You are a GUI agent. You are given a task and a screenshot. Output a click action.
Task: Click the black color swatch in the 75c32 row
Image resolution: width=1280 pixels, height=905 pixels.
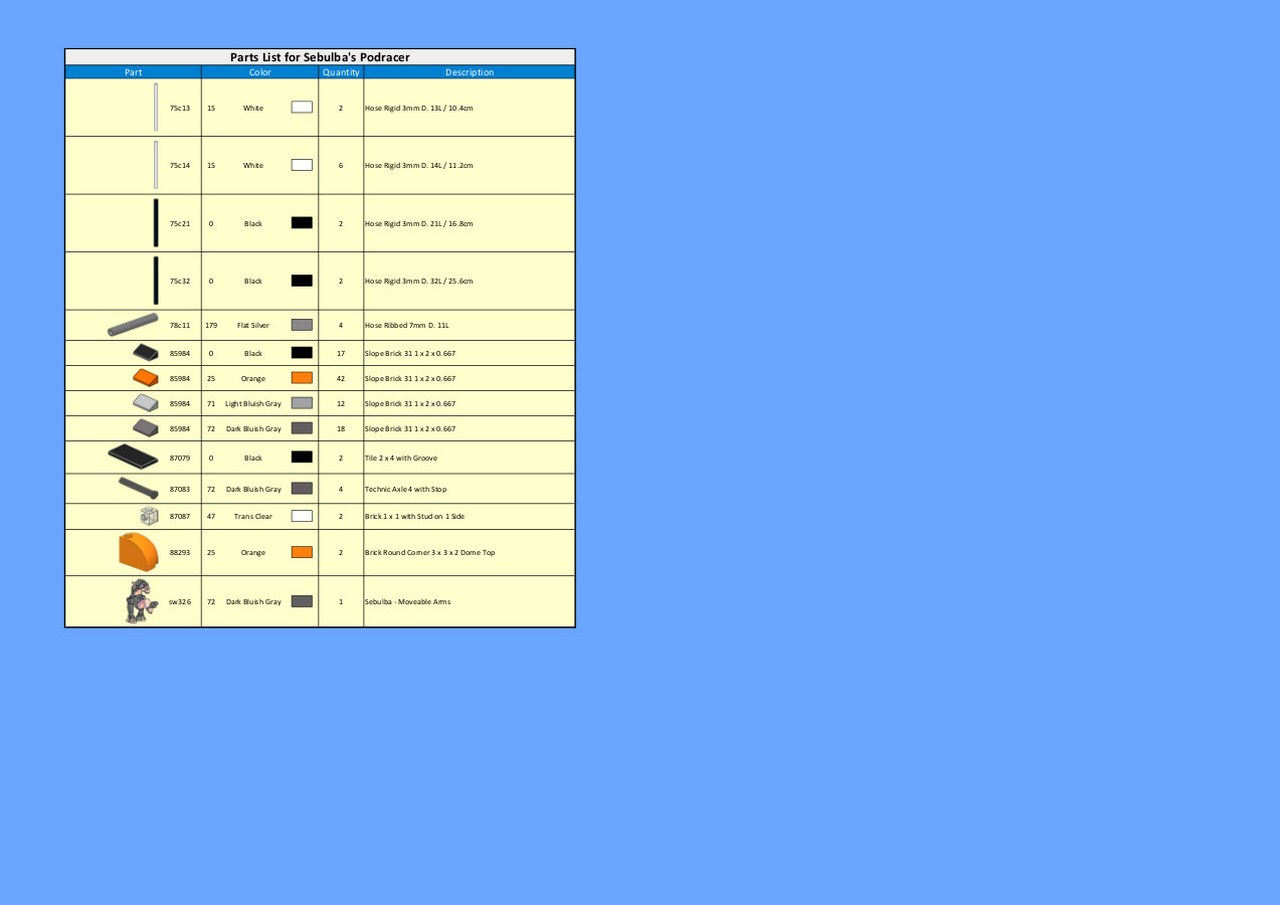tap(302, 281)
